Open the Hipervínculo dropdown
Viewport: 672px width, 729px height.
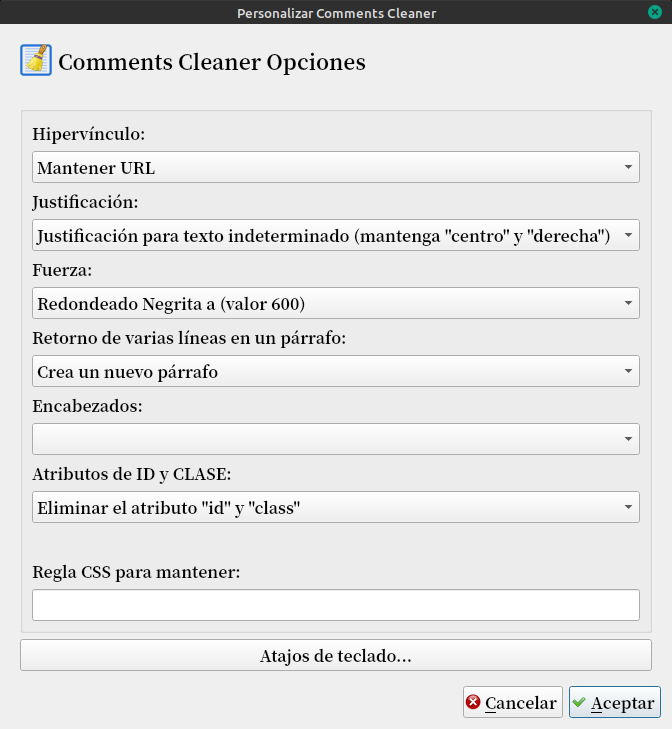(335, 167)
